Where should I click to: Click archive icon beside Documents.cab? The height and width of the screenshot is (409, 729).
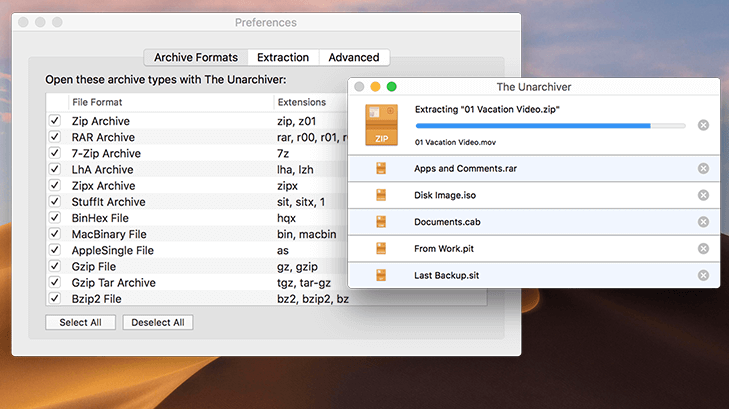(381, 222)
